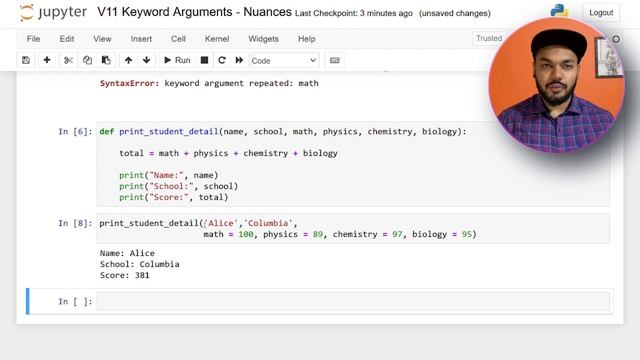This screenshot has height=360, width=640.
Task: Restart kernel and run all cells icon
Action: (x=240, y=60)
